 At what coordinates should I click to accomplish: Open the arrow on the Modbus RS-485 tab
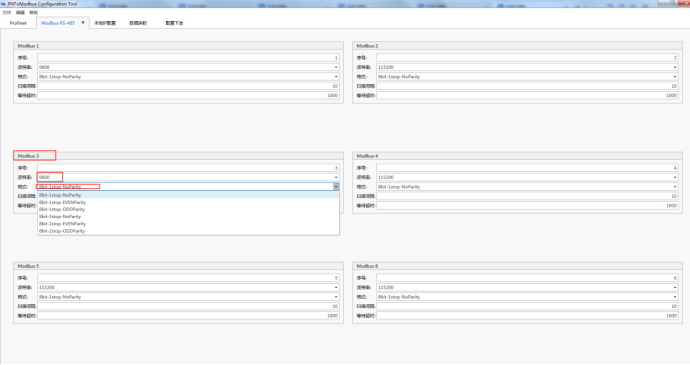coord(83,22)
